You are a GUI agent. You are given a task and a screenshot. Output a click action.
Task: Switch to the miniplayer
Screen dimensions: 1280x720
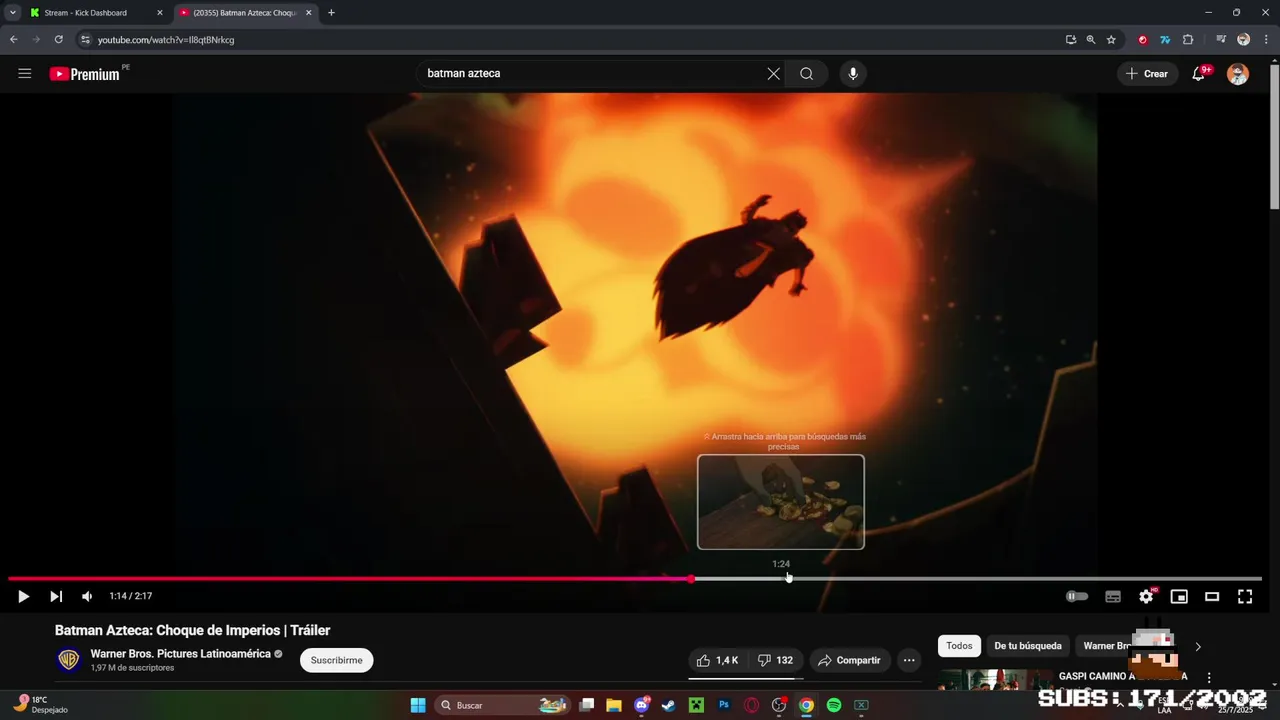(x=1179, y=597)
